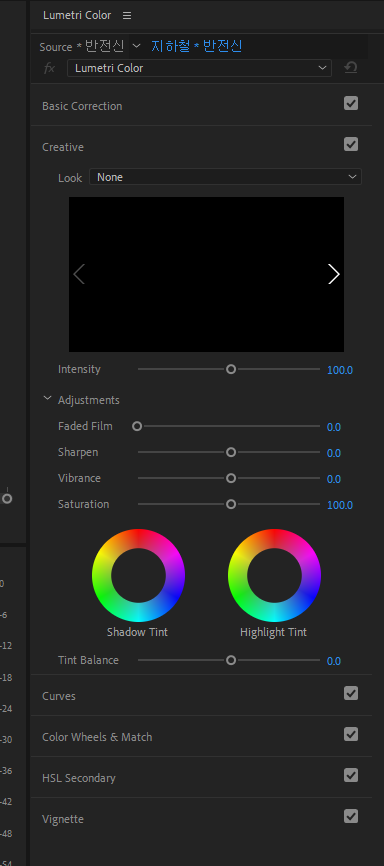384x866 pixels.
Task: Click the round slider knob in left panel
Action: tap(7, 498)
